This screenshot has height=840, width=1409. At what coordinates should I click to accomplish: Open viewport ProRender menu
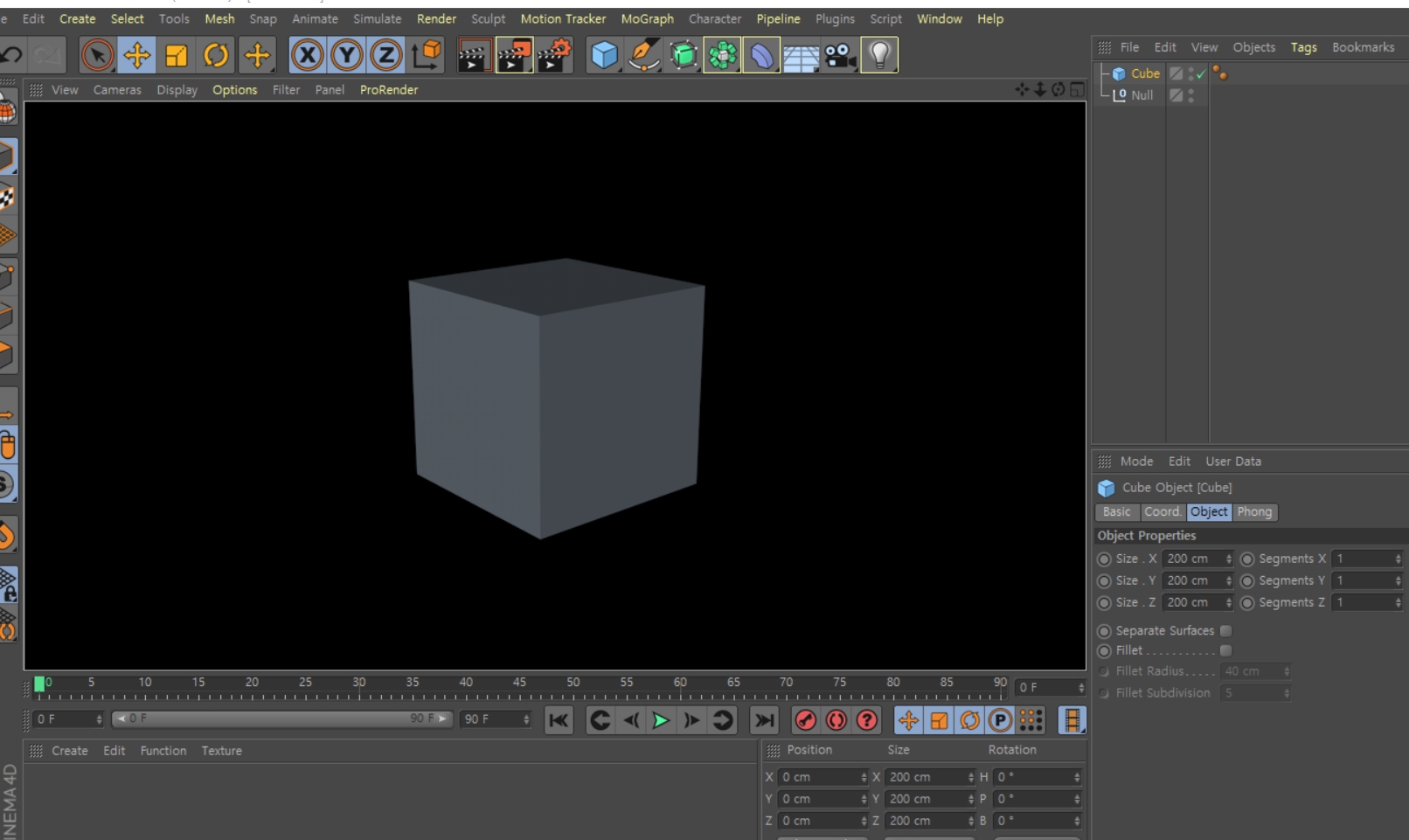point(389,89)
